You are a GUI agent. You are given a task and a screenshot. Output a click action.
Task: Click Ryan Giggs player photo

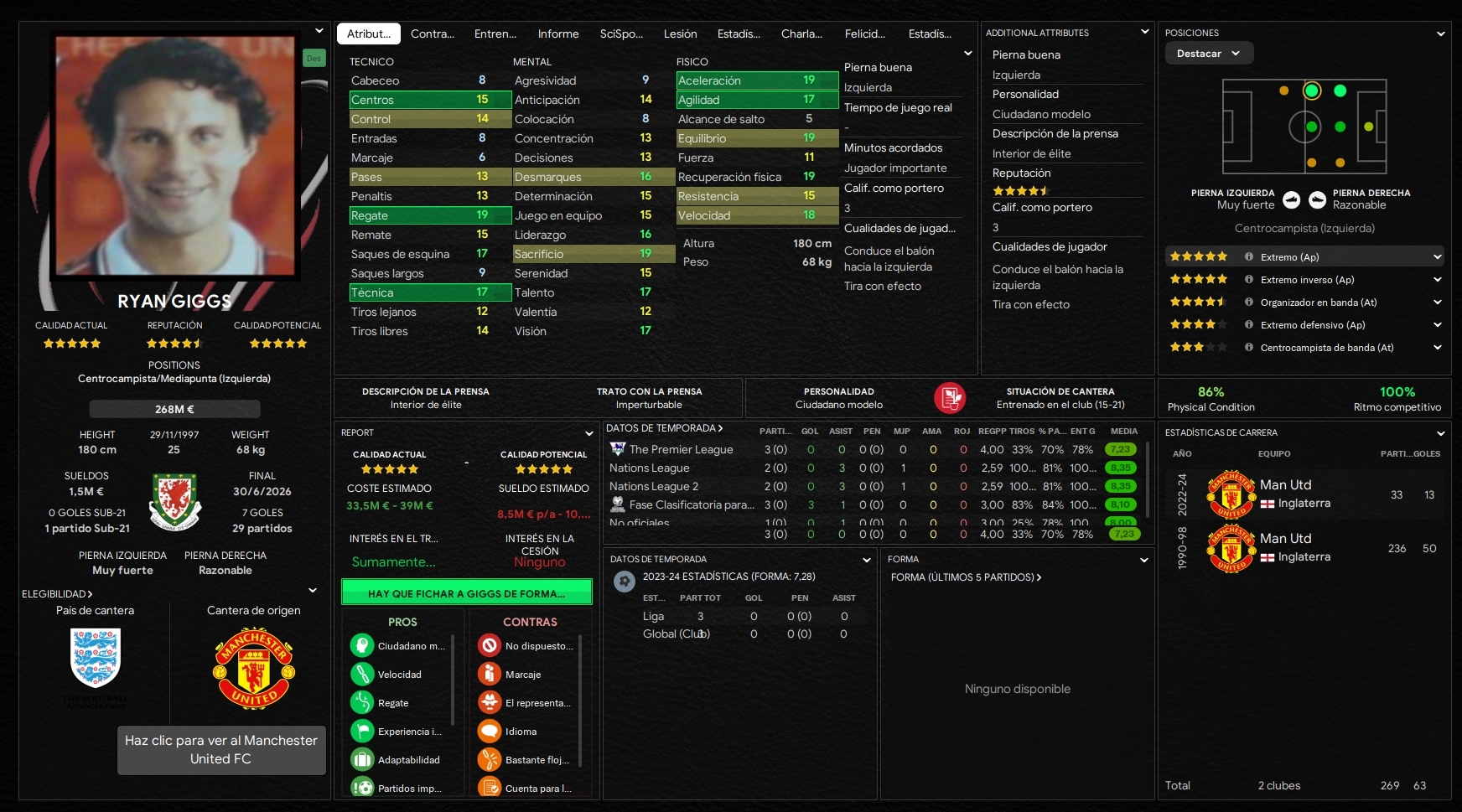point(175,156)
